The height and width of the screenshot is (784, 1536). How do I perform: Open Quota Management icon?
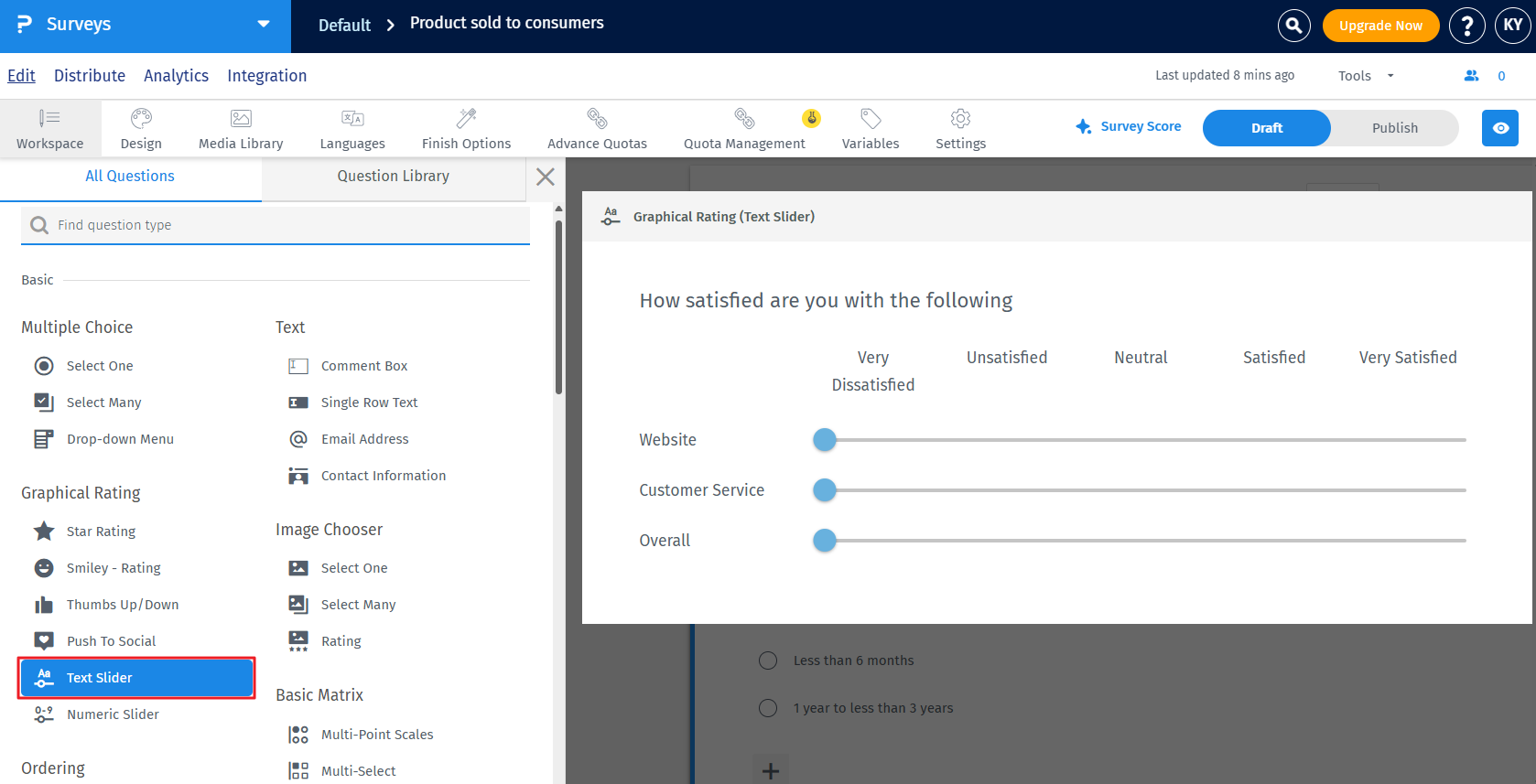pos(744,118)
